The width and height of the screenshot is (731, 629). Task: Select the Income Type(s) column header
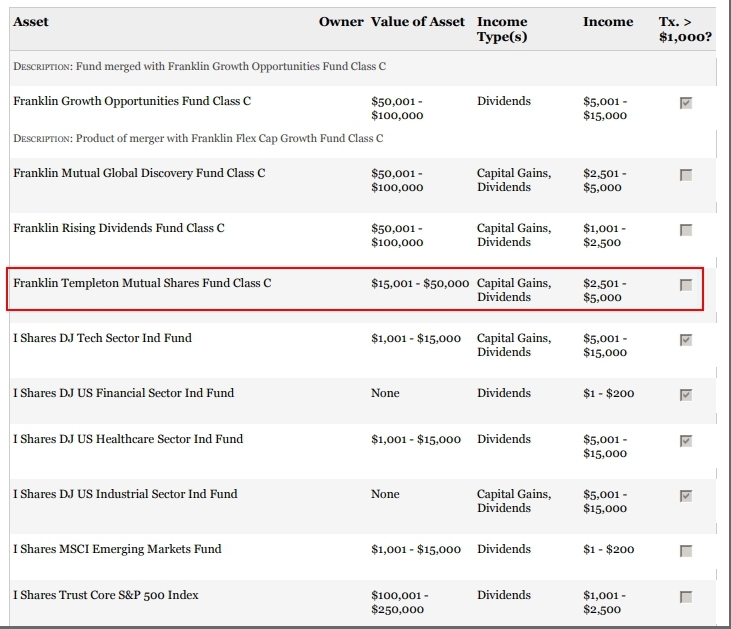coord(502,29)
